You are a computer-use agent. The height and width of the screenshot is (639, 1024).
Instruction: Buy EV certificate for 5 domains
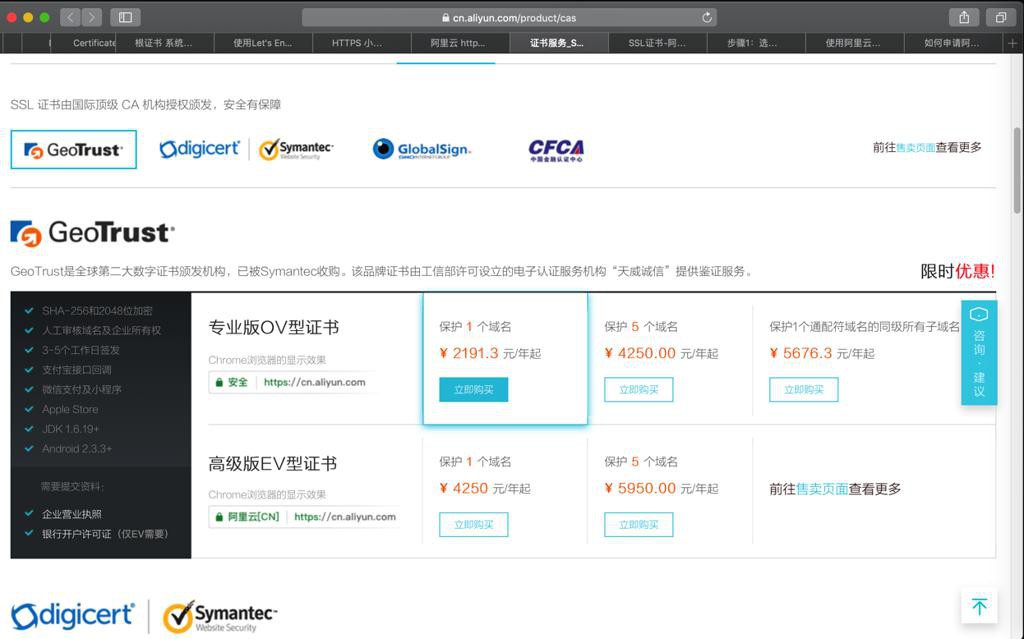[639, 524]
